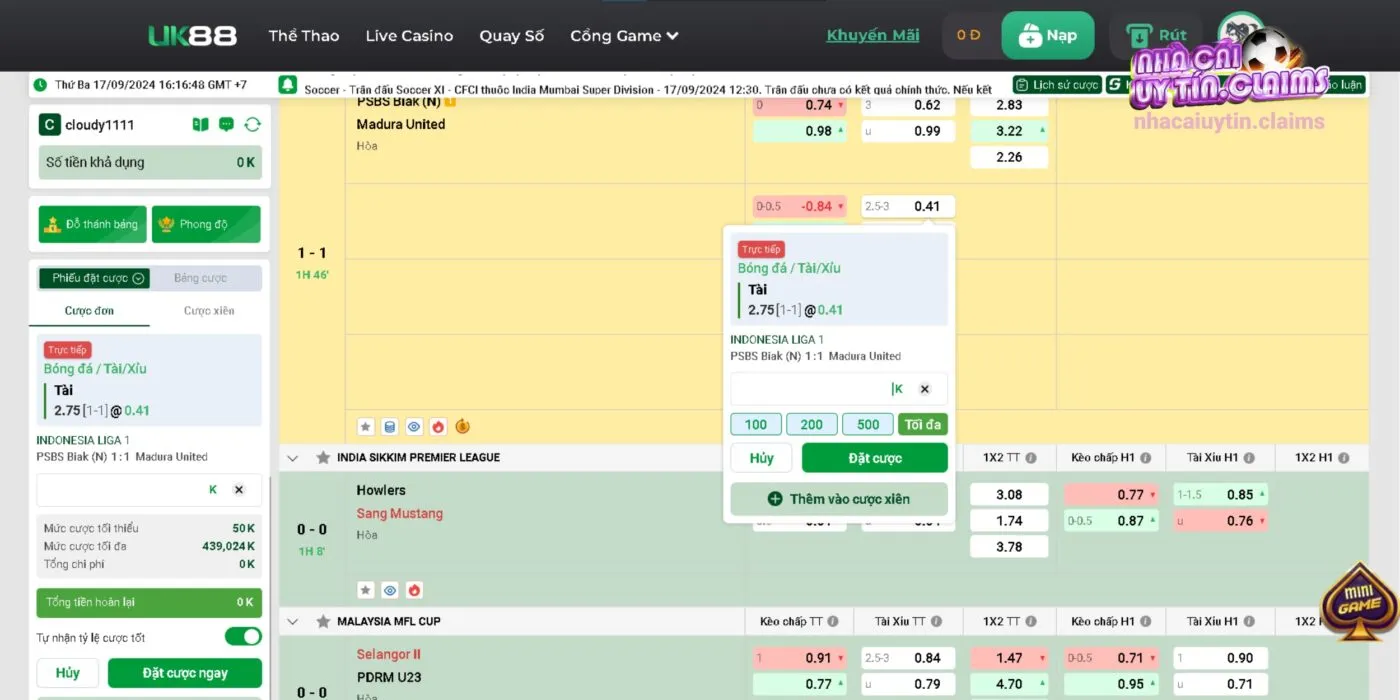Image resolution: width=1400 pixels, height=700 pixels.
Task: Toggle the 'Tự nhận tỷ lệ cược tốt' switch
Action: click(242, 637)
